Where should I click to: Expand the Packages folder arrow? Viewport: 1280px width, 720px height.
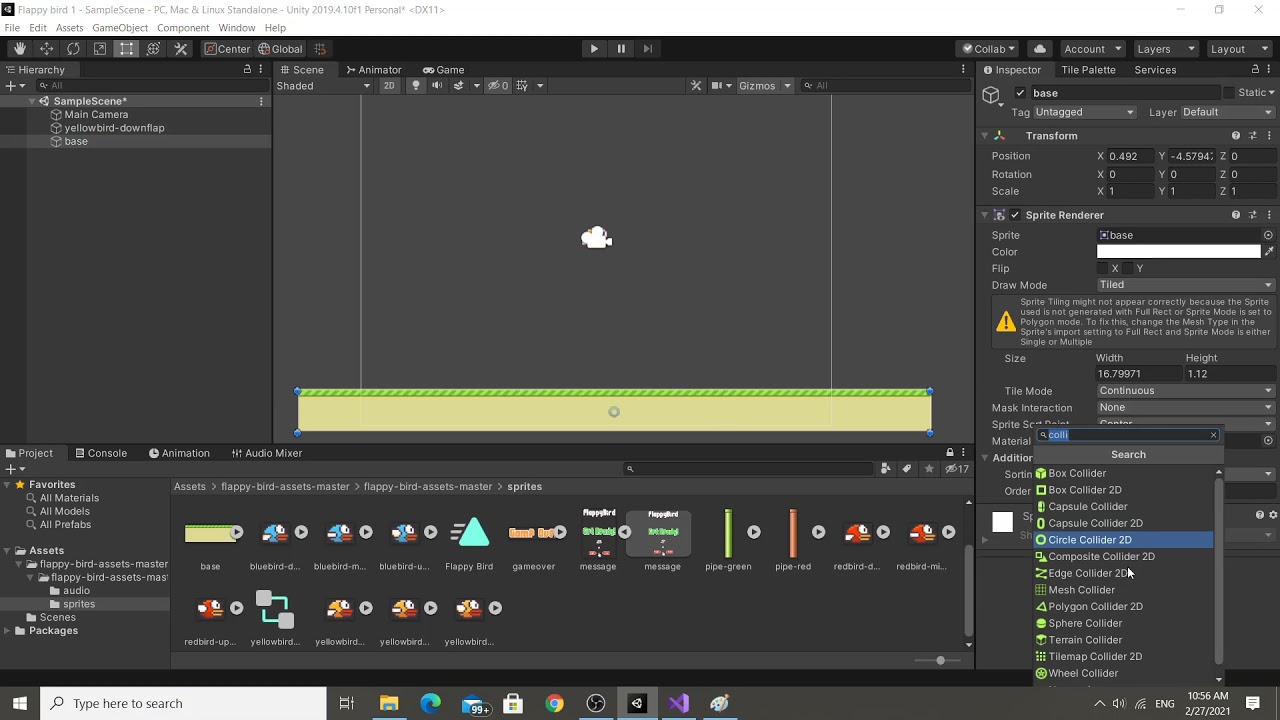tap(8, 631)
